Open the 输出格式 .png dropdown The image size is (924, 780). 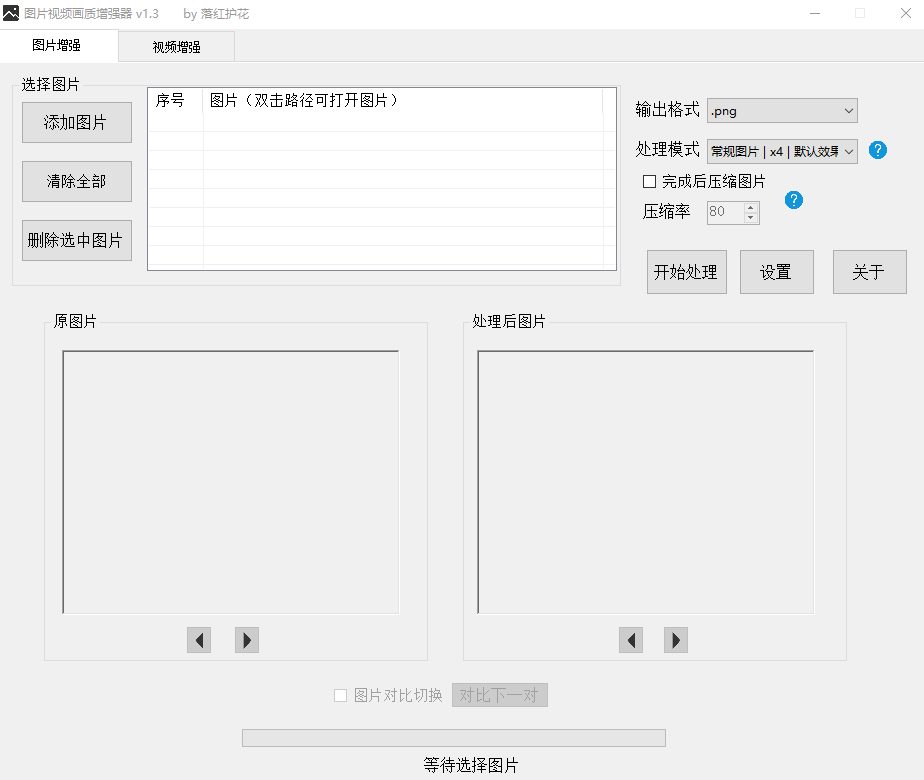point(782,111)
